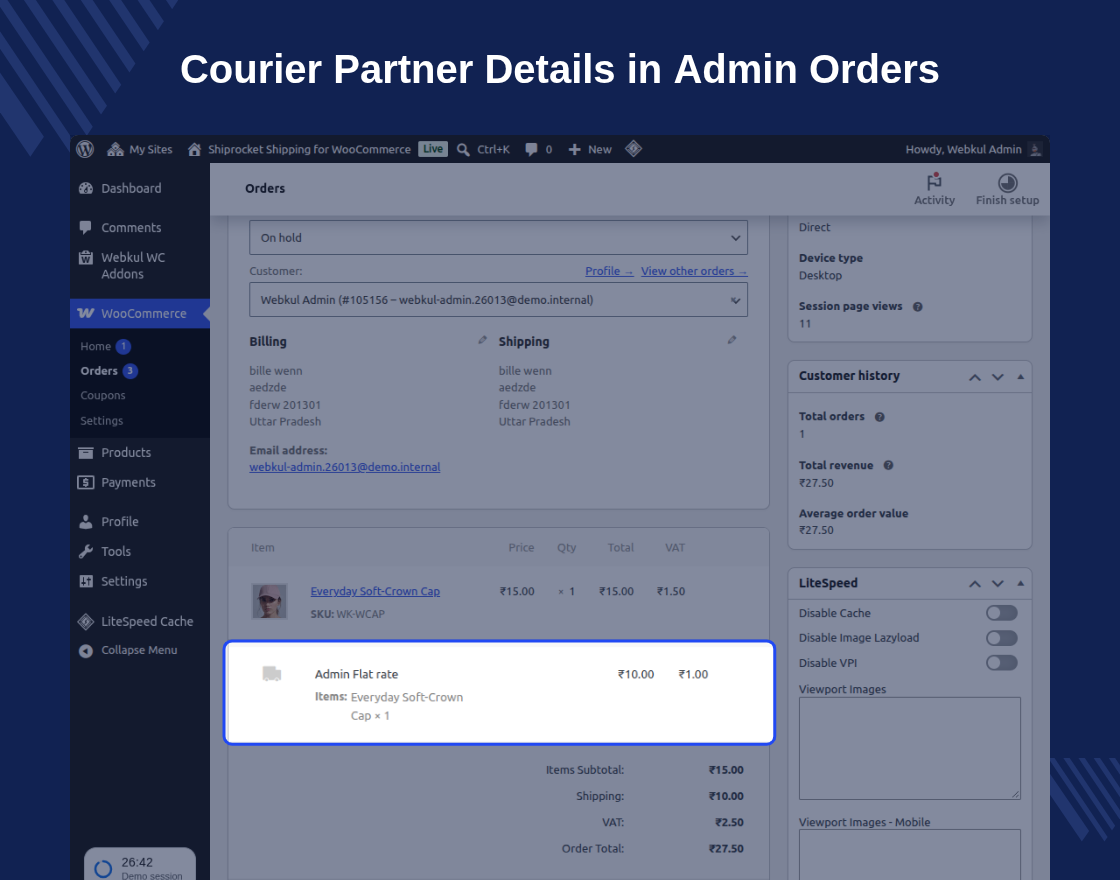Click in Viewport Images textarea
The image size is (1120, 880).
point(909,749)
